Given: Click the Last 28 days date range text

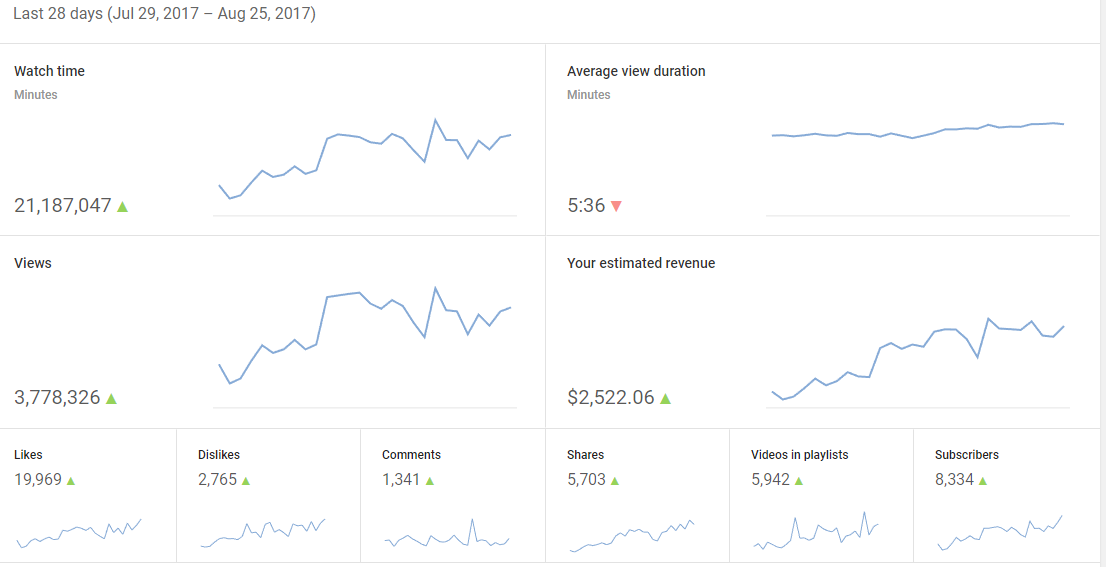Looking at the screenshot, I should point(164,15).
